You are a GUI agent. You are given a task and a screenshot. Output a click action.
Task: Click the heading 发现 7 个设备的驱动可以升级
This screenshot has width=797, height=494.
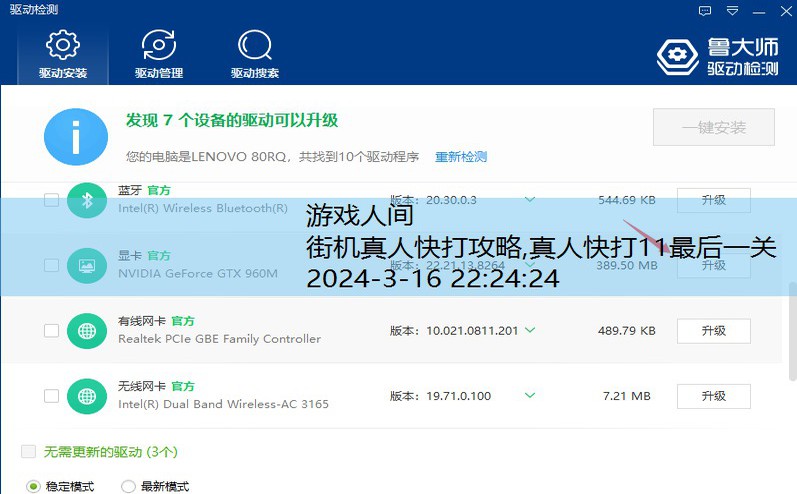click(x=232, y=120)
